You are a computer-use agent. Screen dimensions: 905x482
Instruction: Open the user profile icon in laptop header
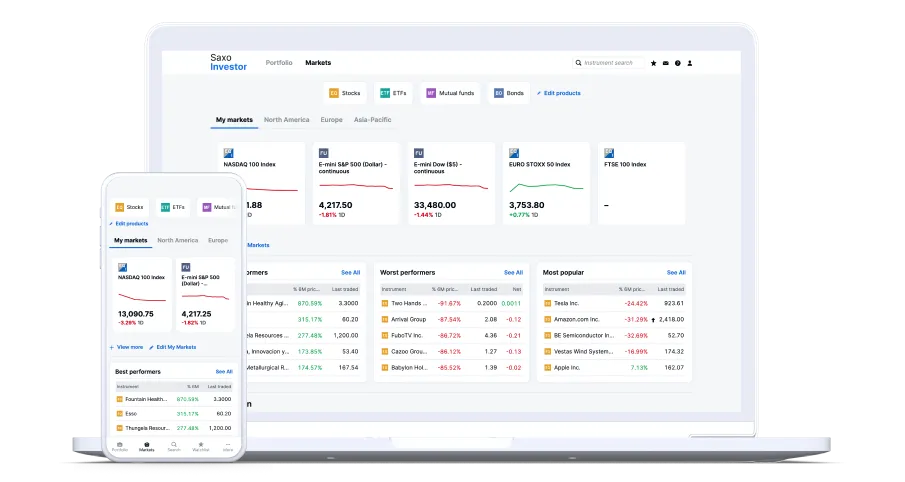pos(690,63)
